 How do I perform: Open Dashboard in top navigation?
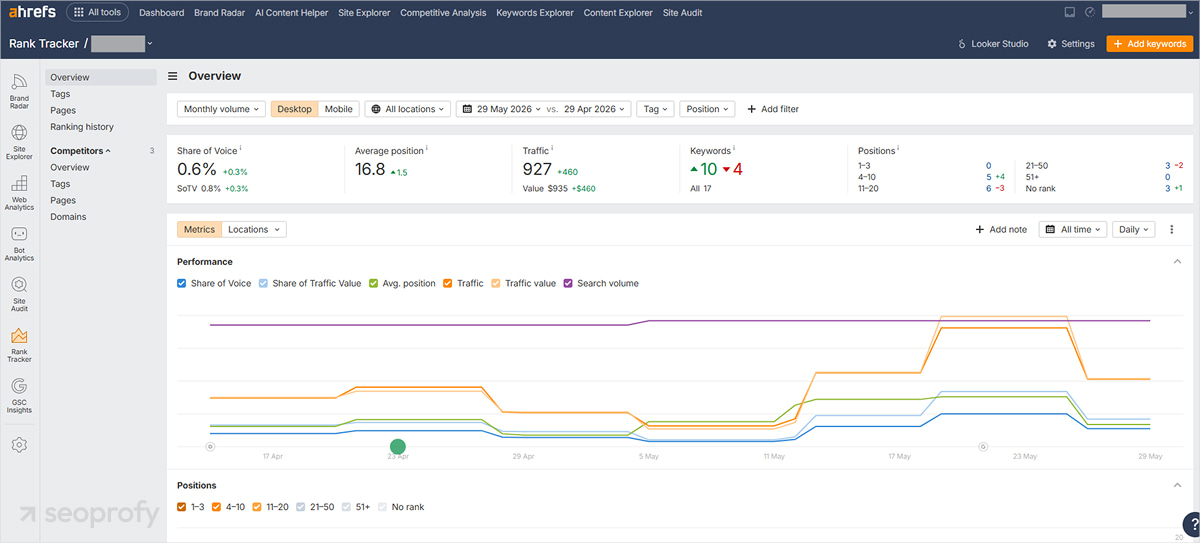click(162, 13)
